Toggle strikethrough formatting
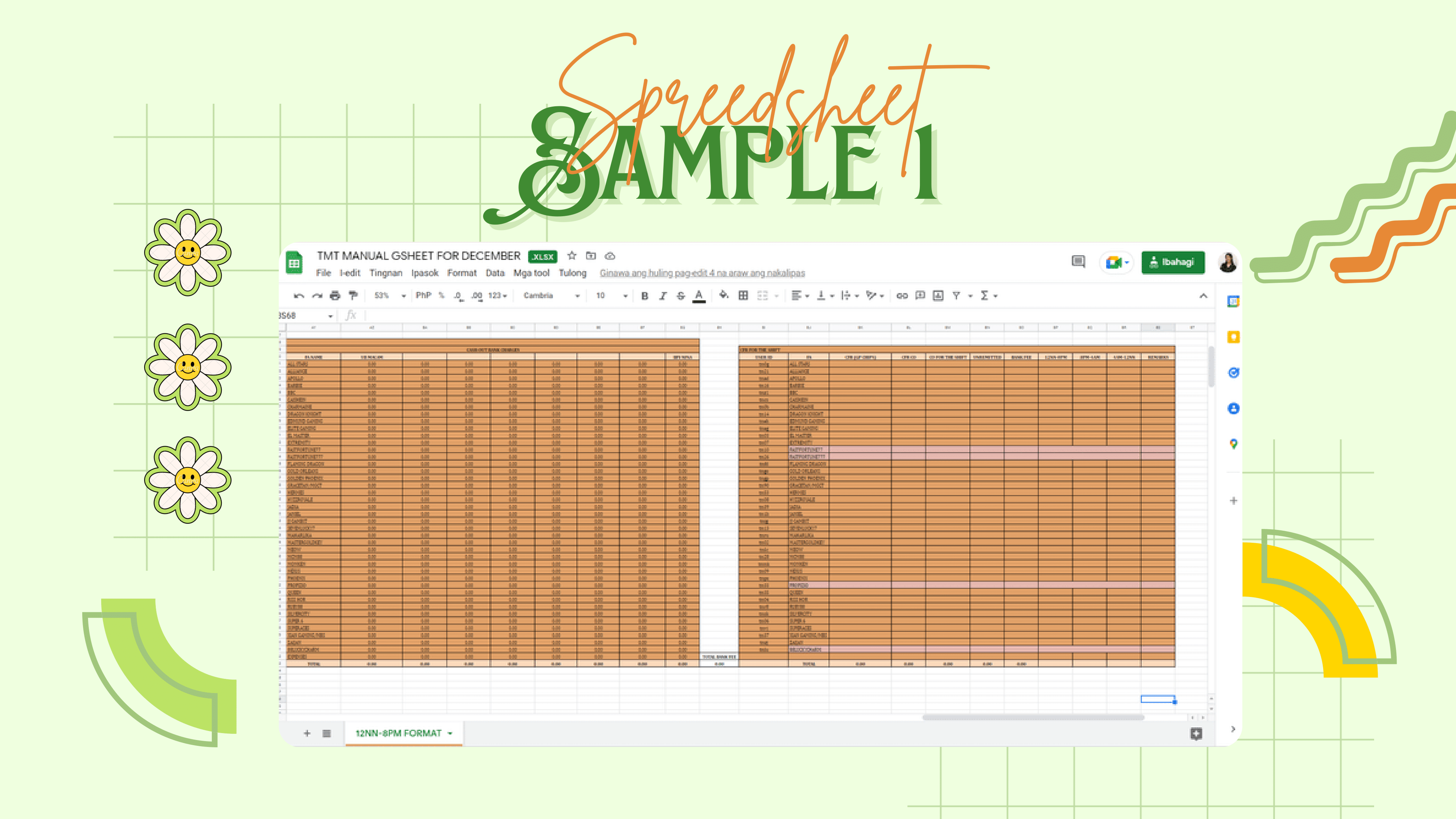 681,296
